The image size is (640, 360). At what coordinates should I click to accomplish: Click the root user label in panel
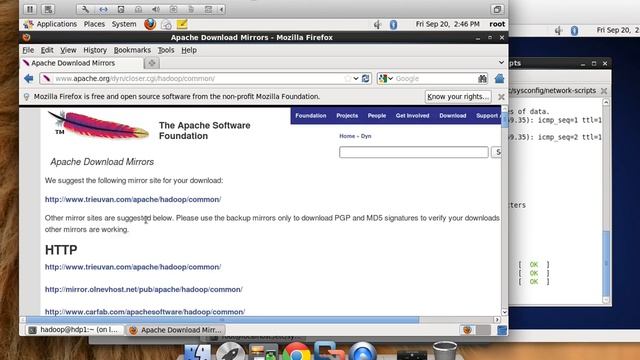point(497,24)
